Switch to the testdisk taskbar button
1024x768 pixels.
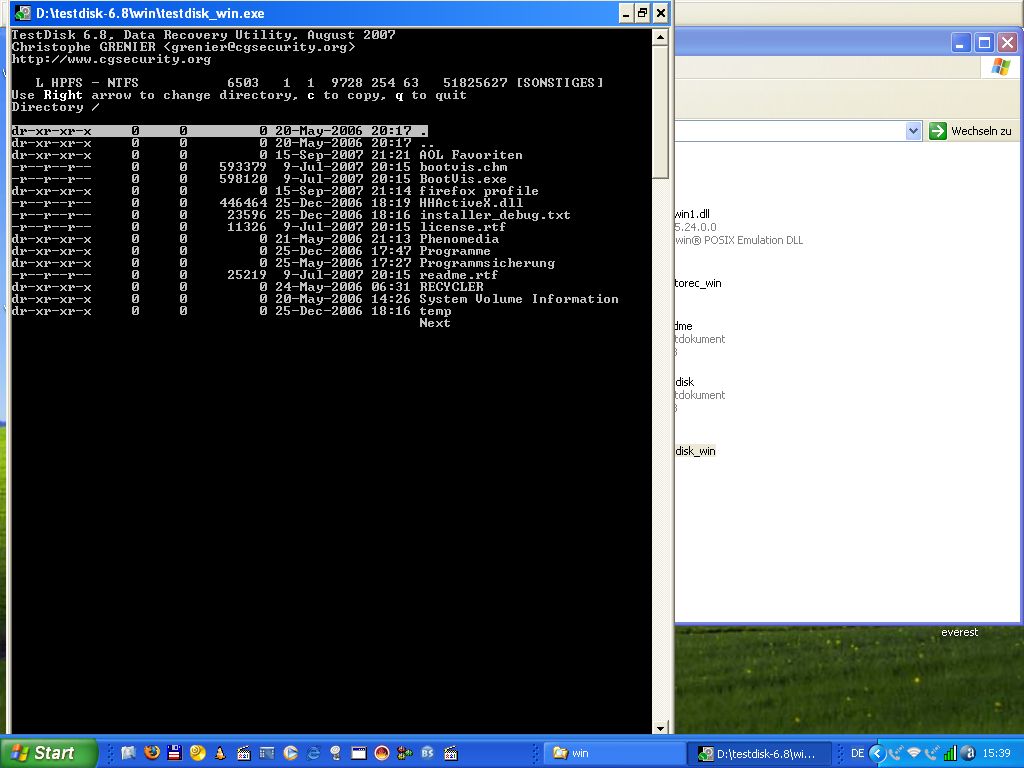(760, 753)
